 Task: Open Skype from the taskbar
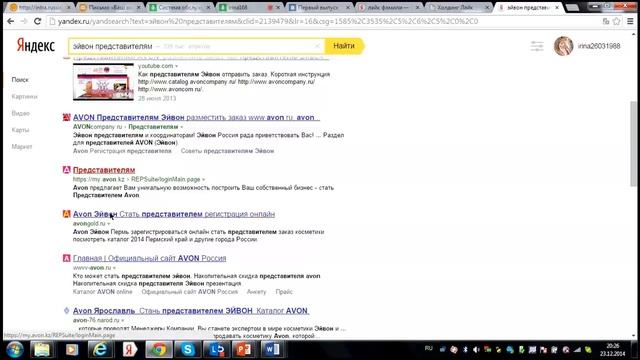point(188,350)
